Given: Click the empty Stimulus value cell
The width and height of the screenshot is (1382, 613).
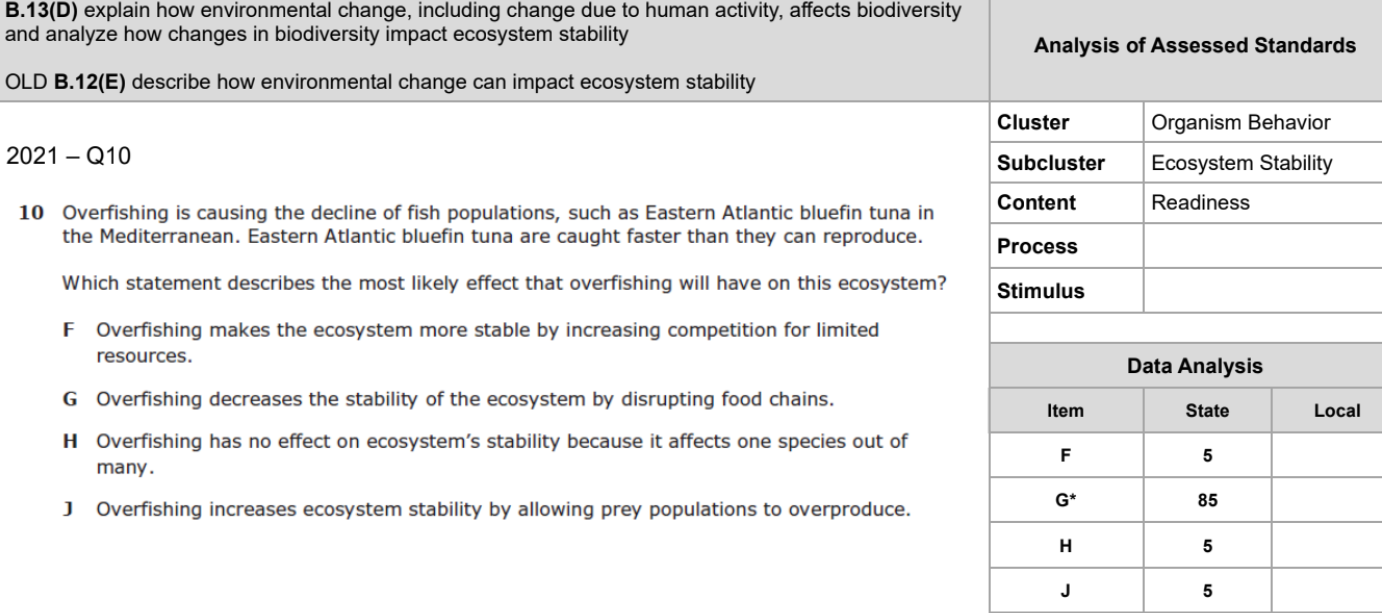Looking at the screenshot, I should [1262, 291].
